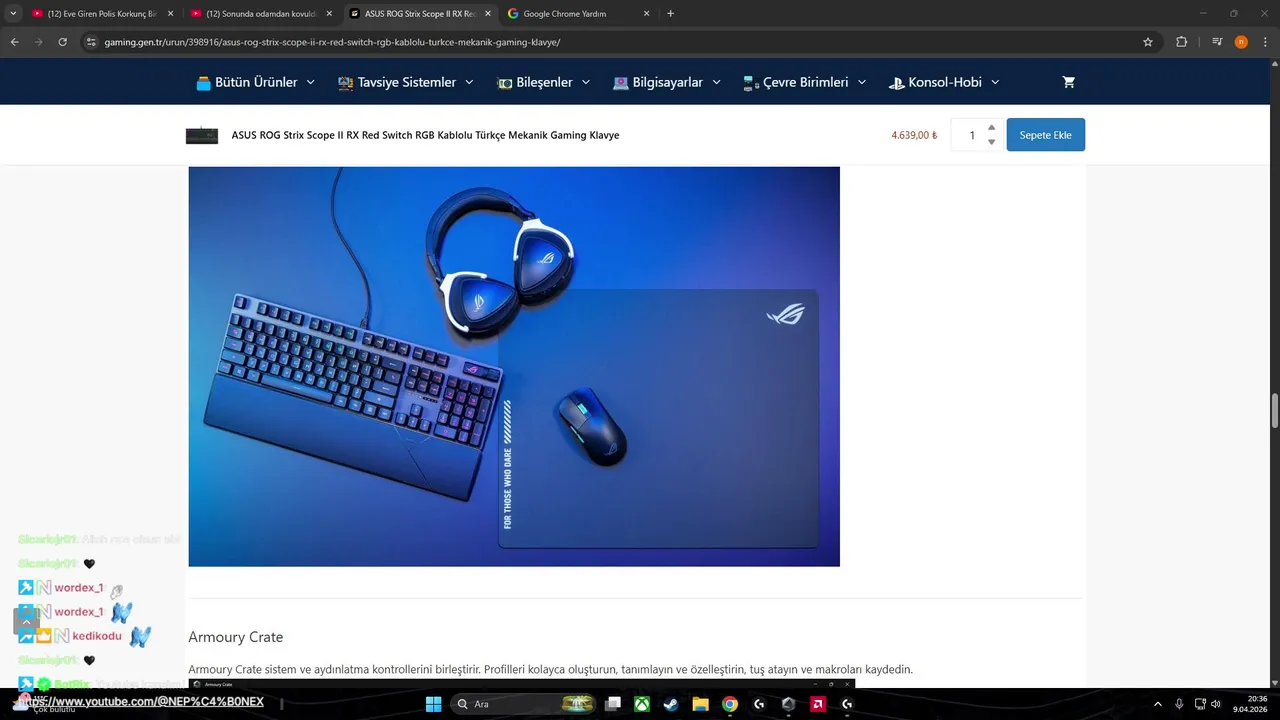The width and height of the screenshot is (1280, 720).
Task: View site information icon in address bar
Action: [91, 42]
